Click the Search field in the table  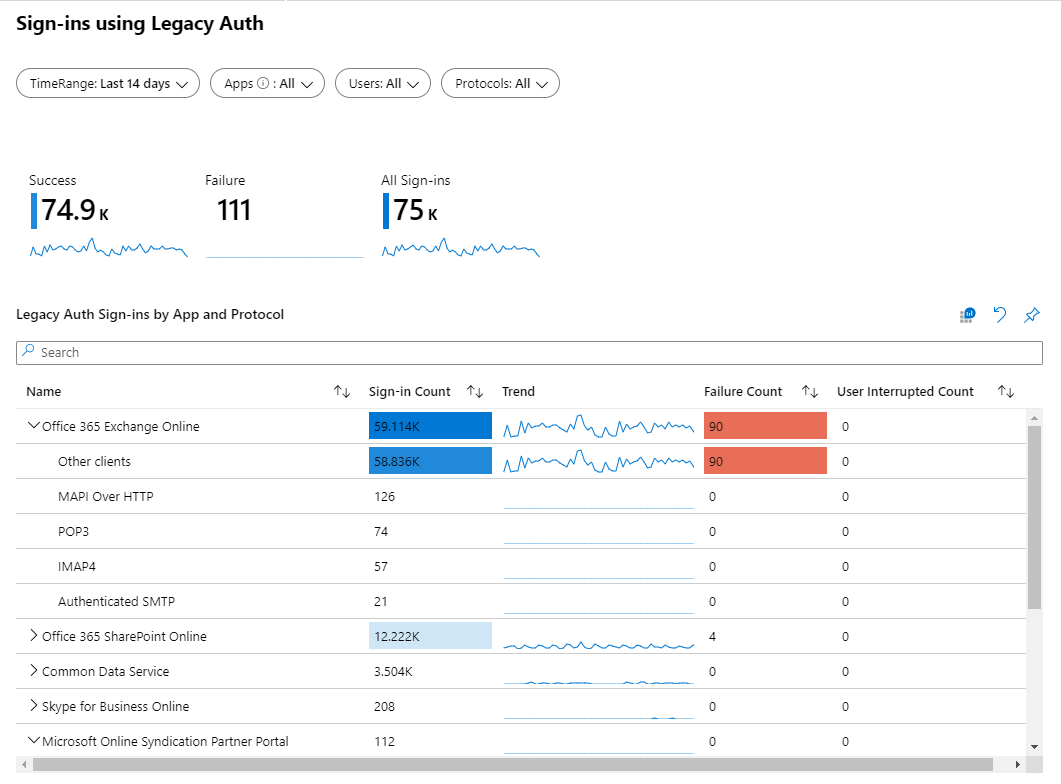coord(529,352)
